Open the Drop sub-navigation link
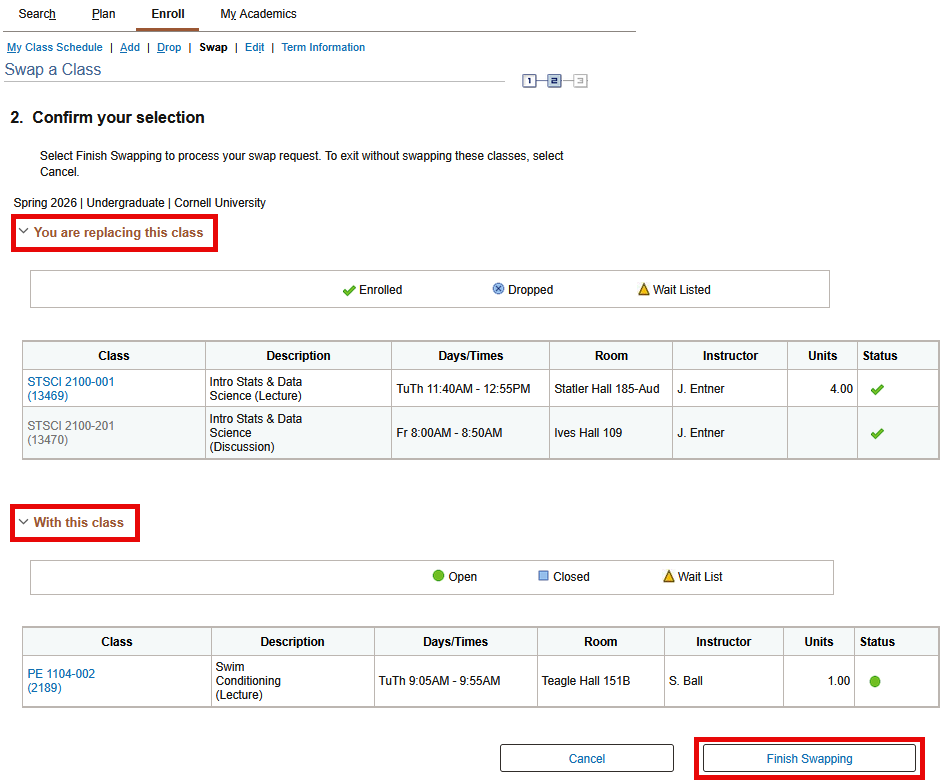947x780 pixels. coord(169,47)
